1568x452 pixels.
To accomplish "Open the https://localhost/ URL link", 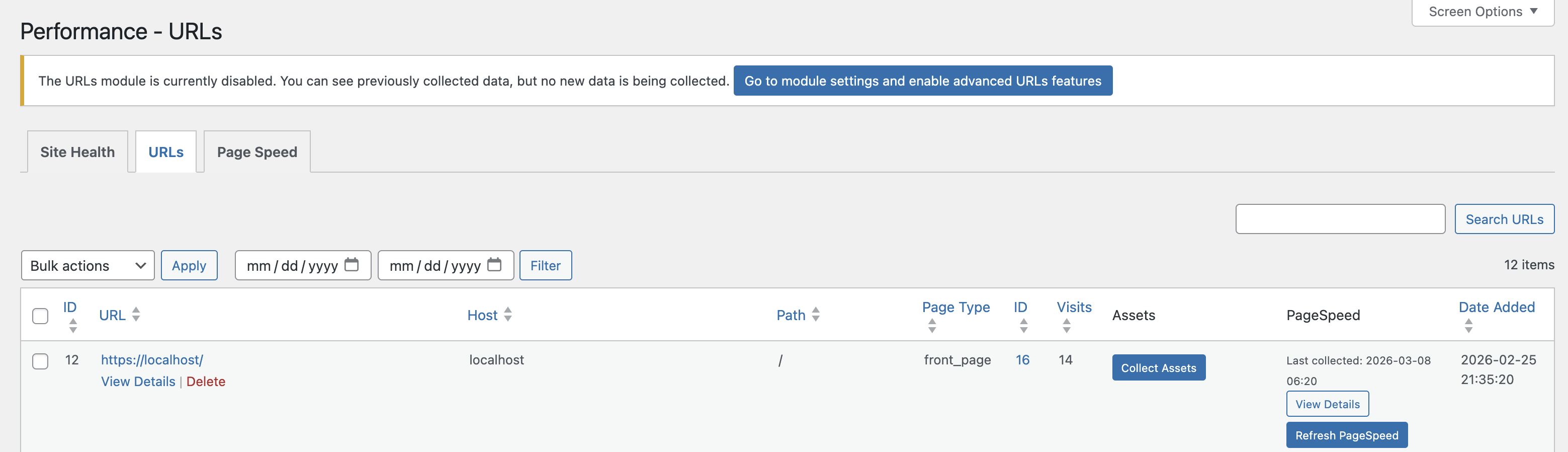I will pyautogui.click(x=152, y=359).
